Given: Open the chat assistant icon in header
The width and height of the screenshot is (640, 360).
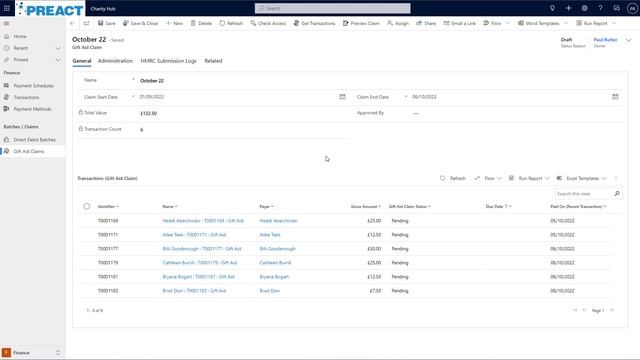Looking at the screenshot, I should [x=616, y=8].
